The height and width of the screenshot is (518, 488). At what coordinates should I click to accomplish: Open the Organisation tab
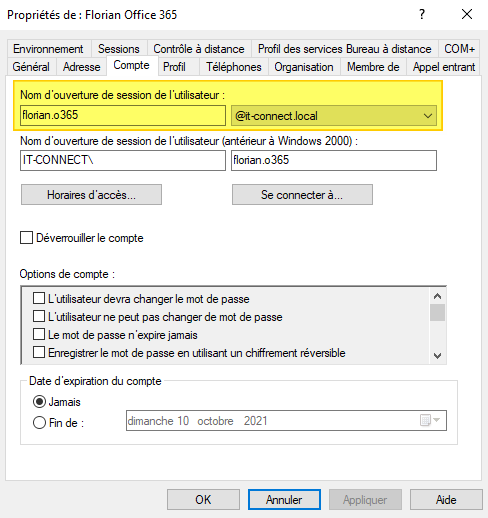tap(304, 67)
